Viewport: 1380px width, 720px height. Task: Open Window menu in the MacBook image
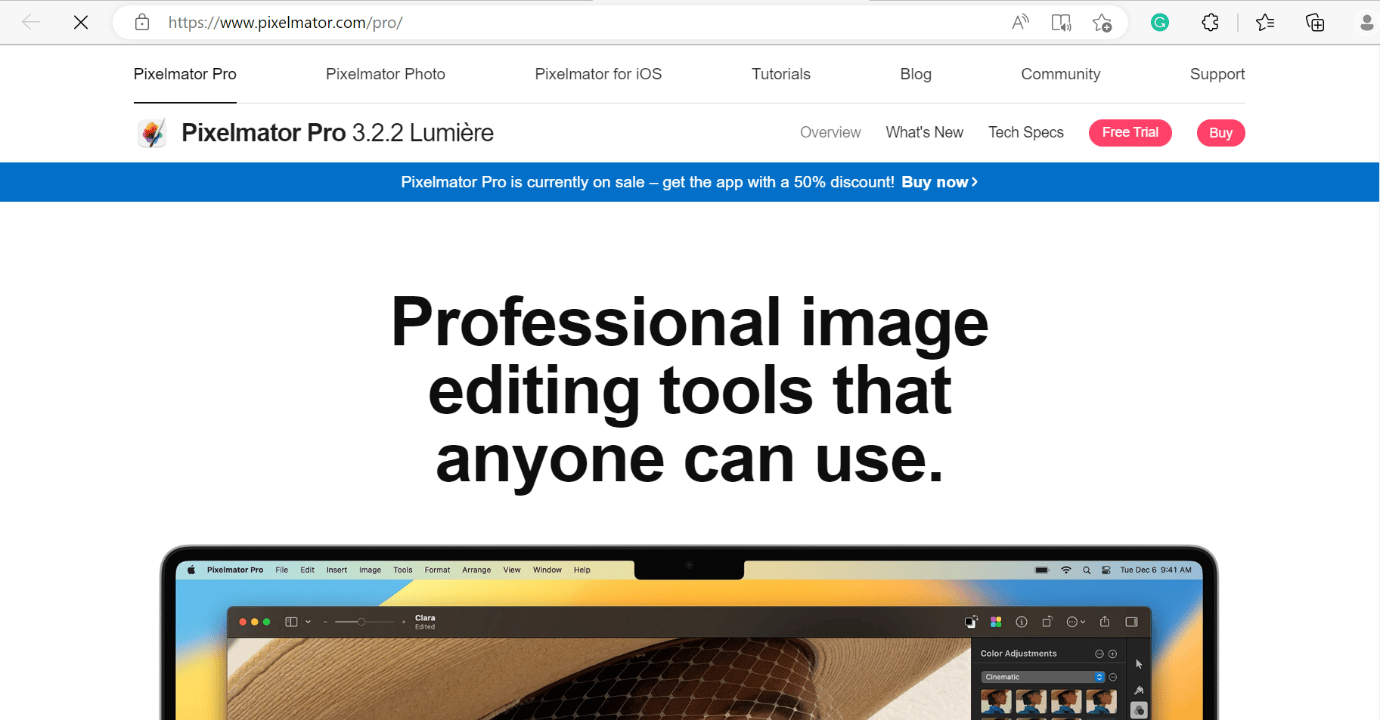click(x=547, y=570)
